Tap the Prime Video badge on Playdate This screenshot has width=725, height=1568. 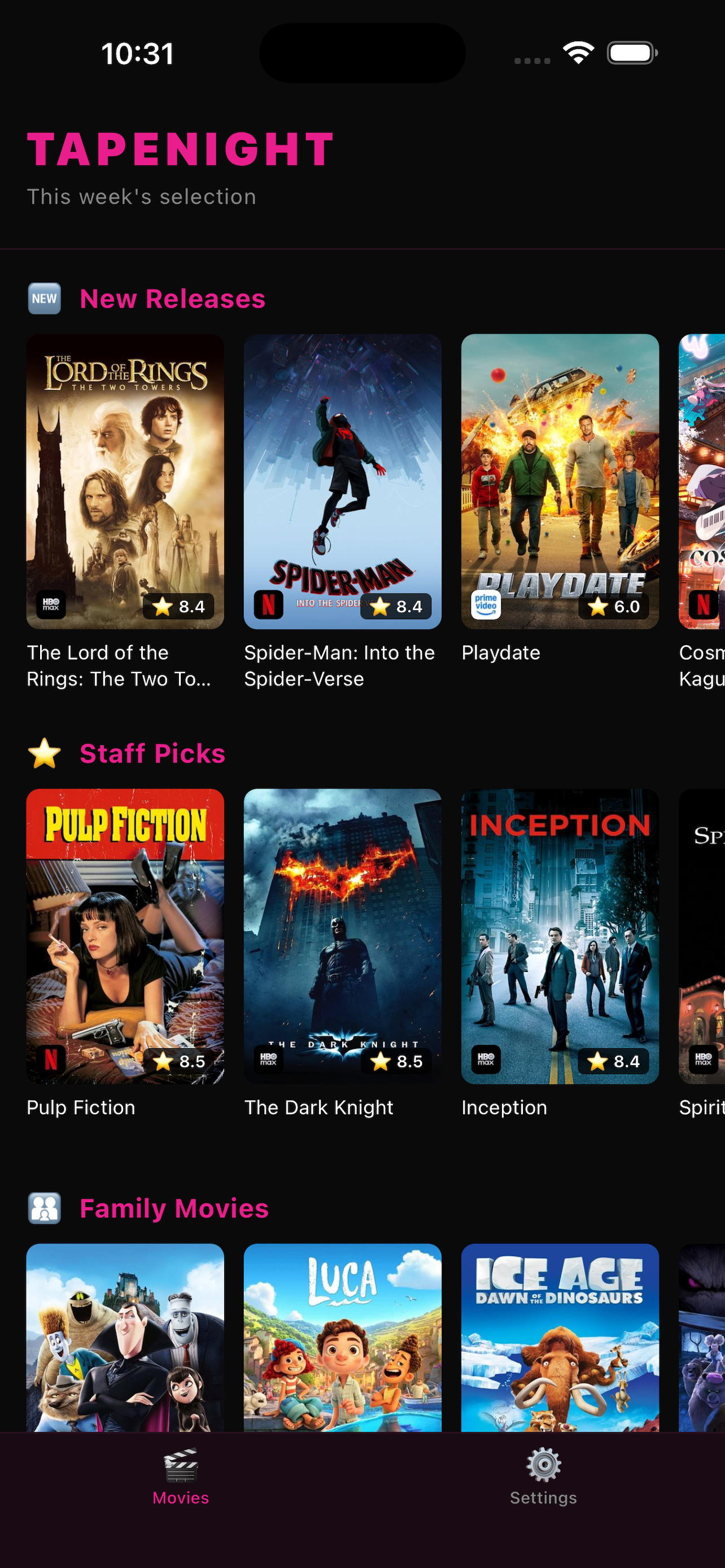(x=486, y=605)
